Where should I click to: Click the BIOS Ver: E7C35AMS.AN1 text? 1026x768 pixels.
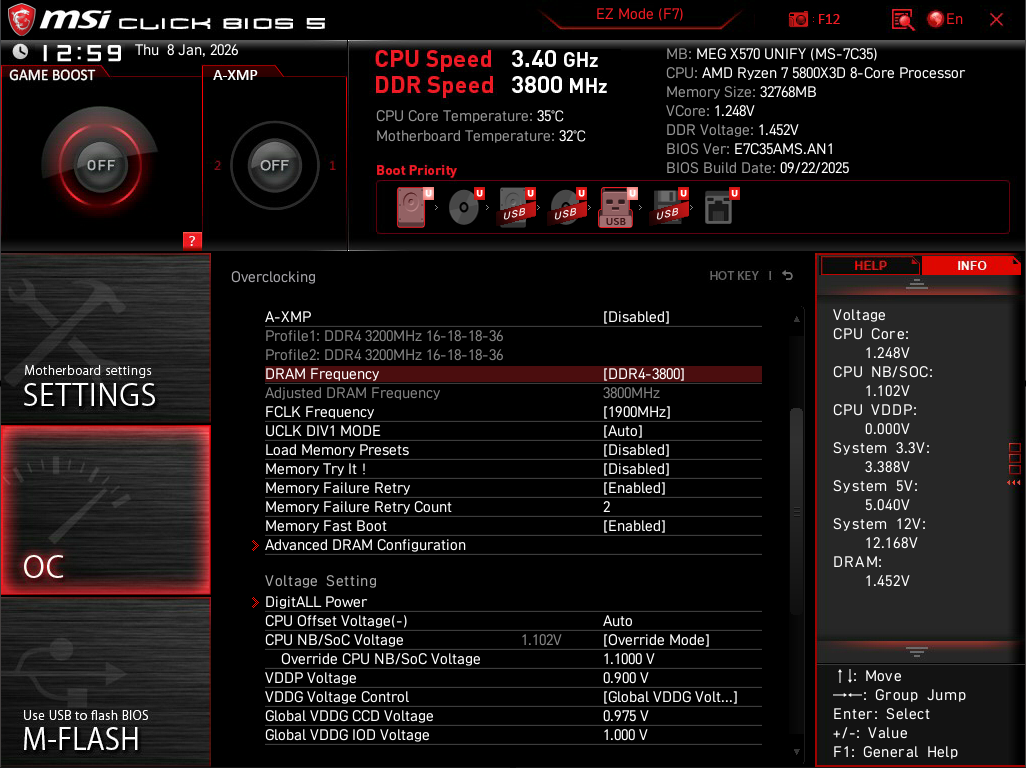[750, 149]
